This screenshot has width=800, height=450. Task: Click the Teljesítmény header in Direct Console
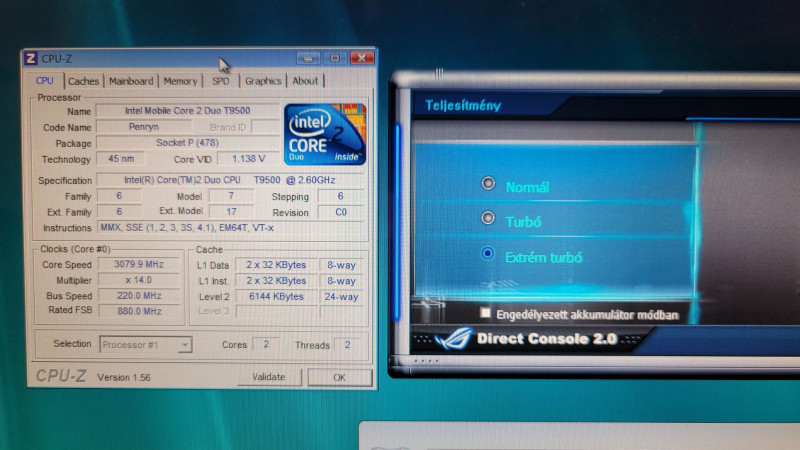463,106
